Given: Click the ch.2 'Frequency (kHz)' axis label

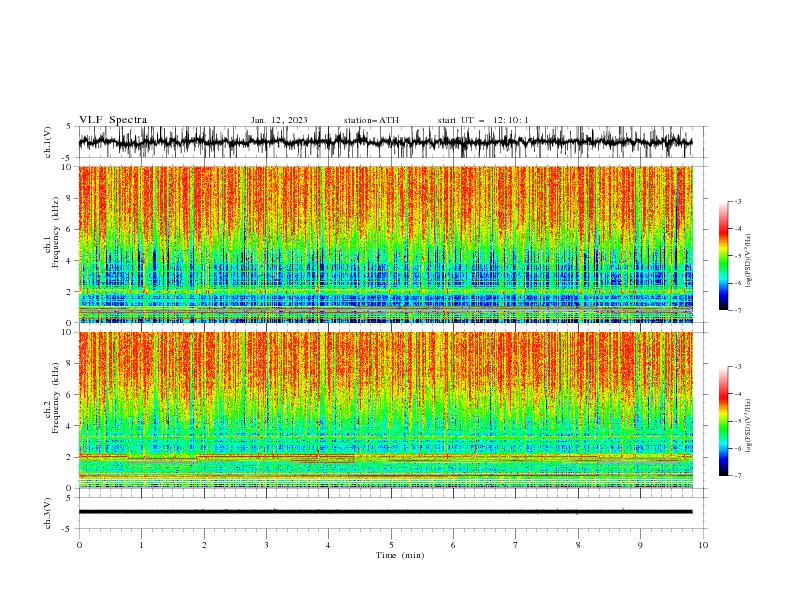Looking at the screenshot, I should pyautogui.click(x=56, y=398).
